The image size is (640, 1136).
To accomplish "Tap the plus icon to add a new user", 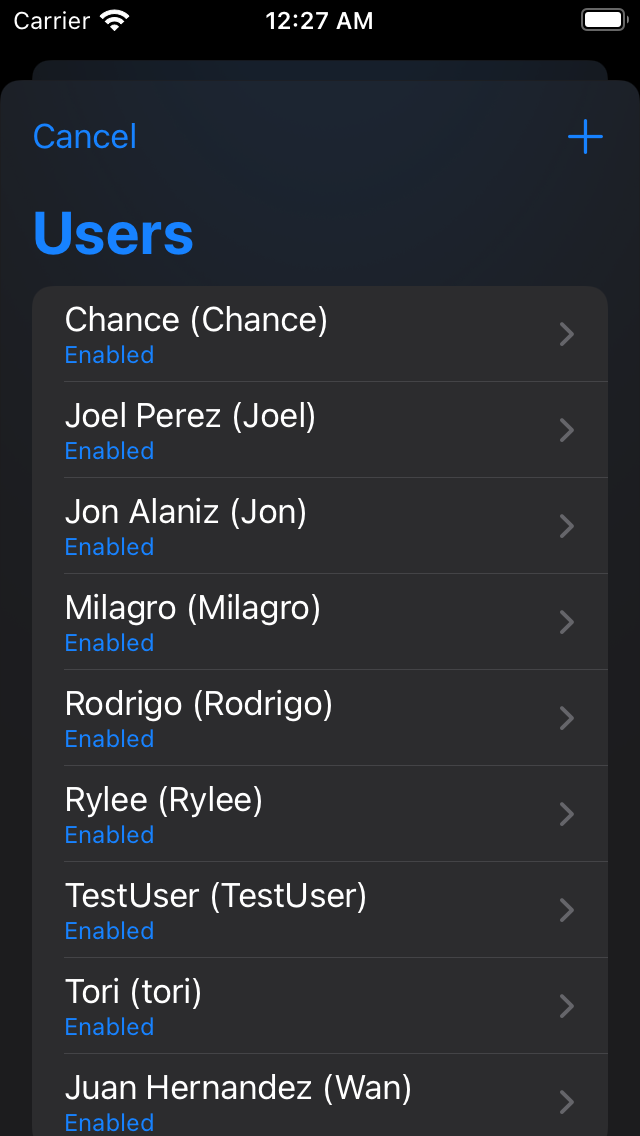I will tap(585, 137).
